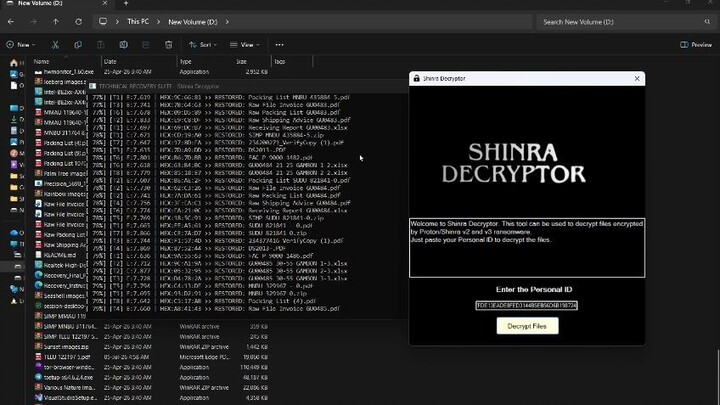Viewport: 720px width, 405px height.
Task: Open a new tab with plus button
Action: coord(126,3)
